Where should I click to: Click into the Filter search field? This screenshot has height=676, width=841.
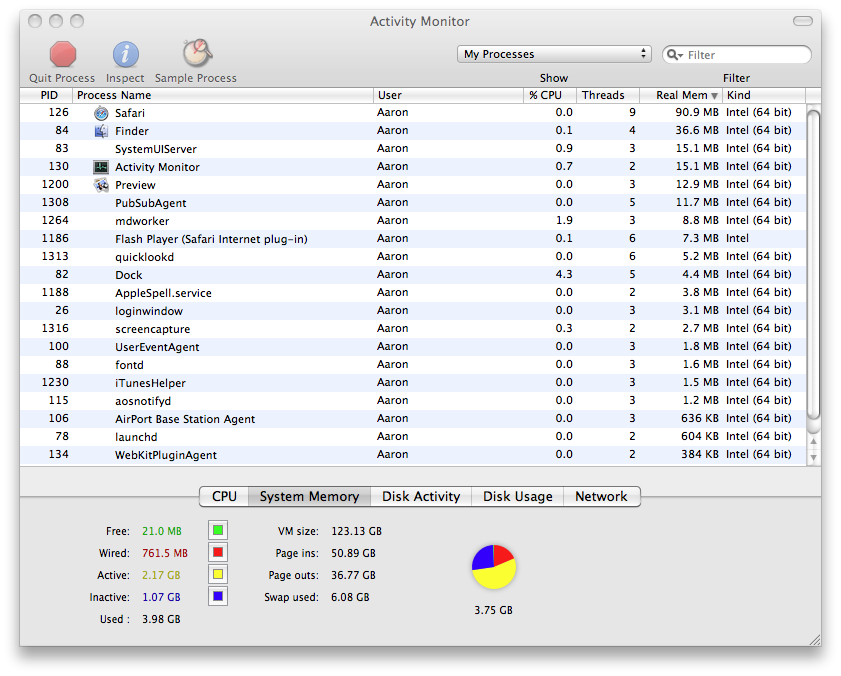(736, 55)
